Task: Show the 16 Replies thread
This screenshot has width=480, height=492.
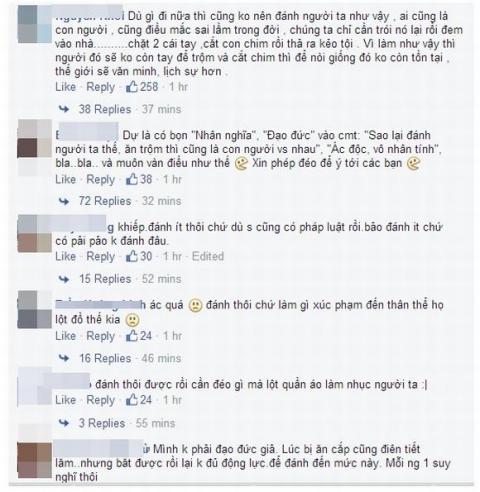Action: 105,358
